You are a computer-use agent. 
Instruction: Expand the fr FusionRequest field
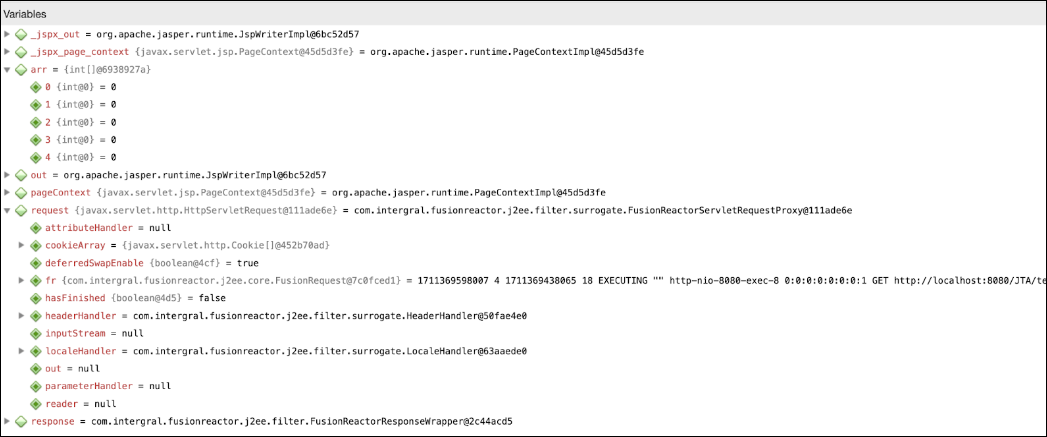[22, 281]
